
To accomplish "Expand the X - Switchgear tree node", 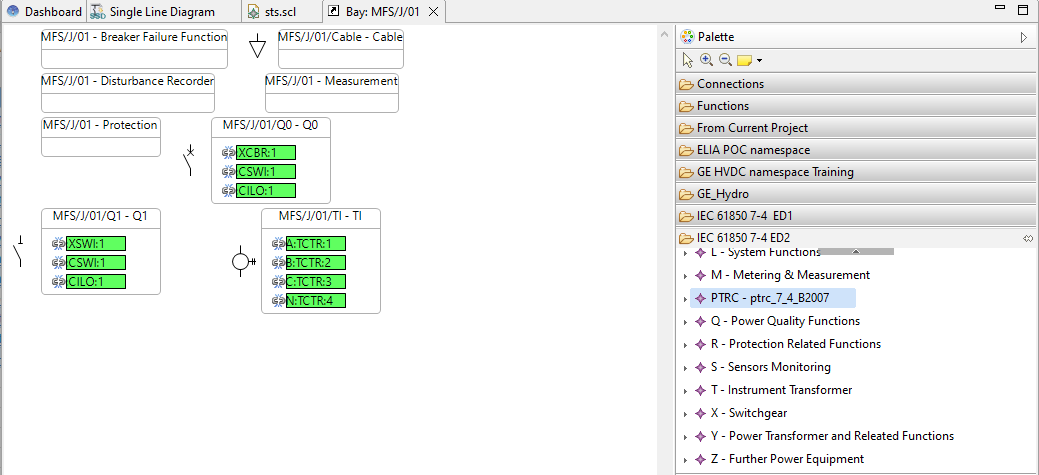I will coord(685,413).
